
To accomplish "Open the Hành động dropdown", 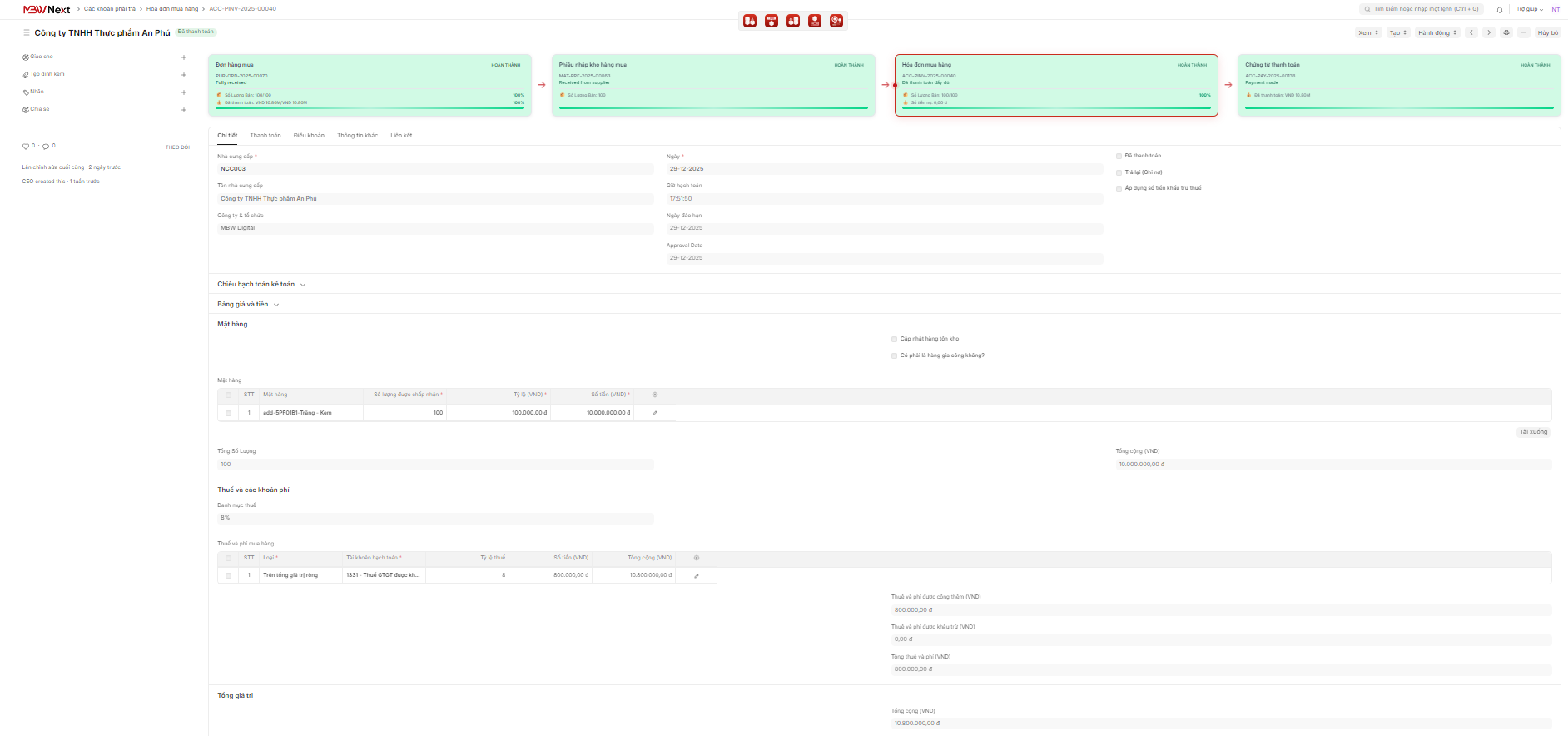I will 1437,33.
